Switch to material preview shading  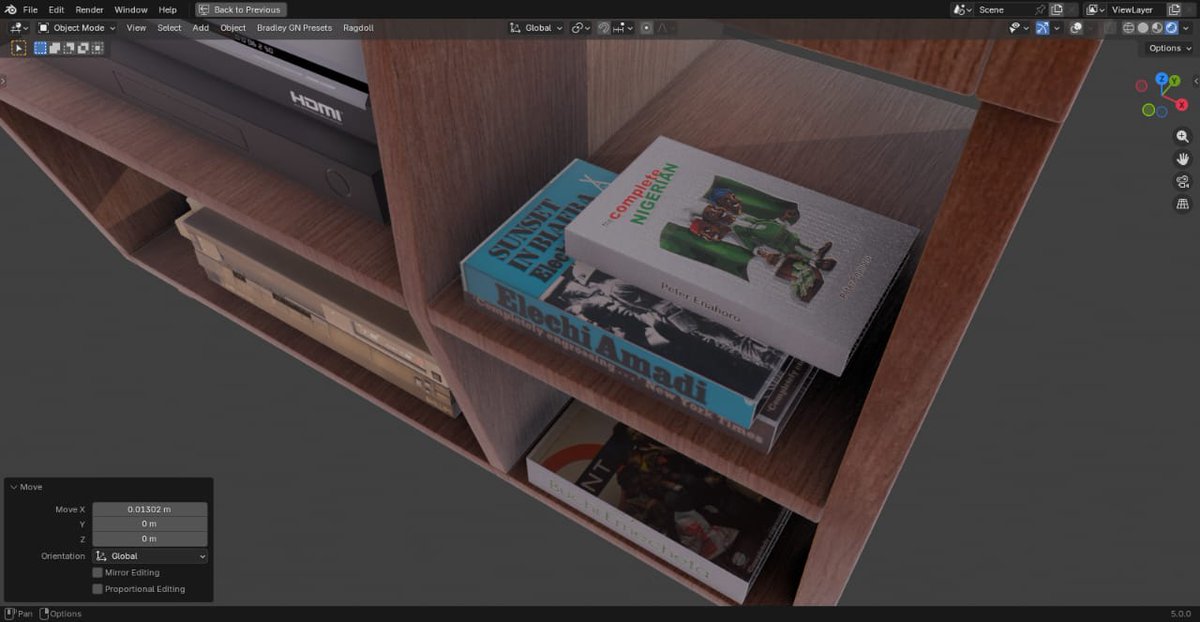click(1157, 28)
